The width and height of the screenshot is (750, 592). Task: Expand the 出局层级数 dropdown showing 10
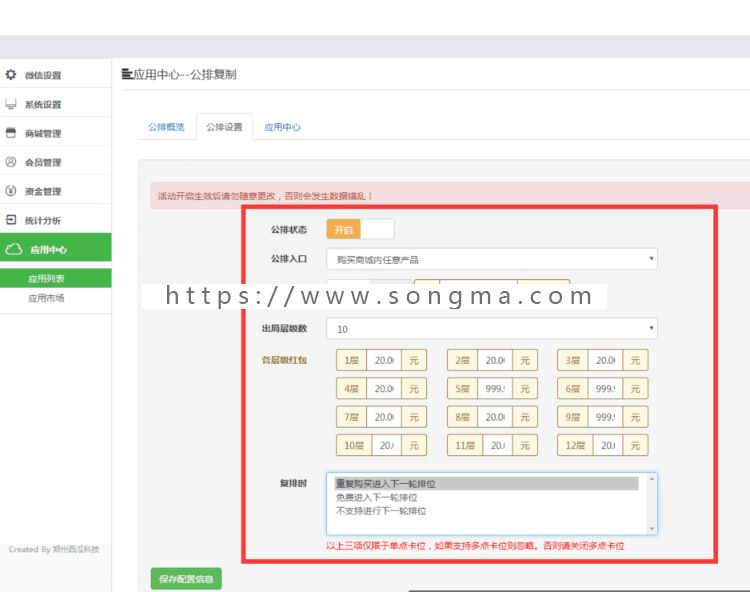pyautogui.click(x=492, y=329)
